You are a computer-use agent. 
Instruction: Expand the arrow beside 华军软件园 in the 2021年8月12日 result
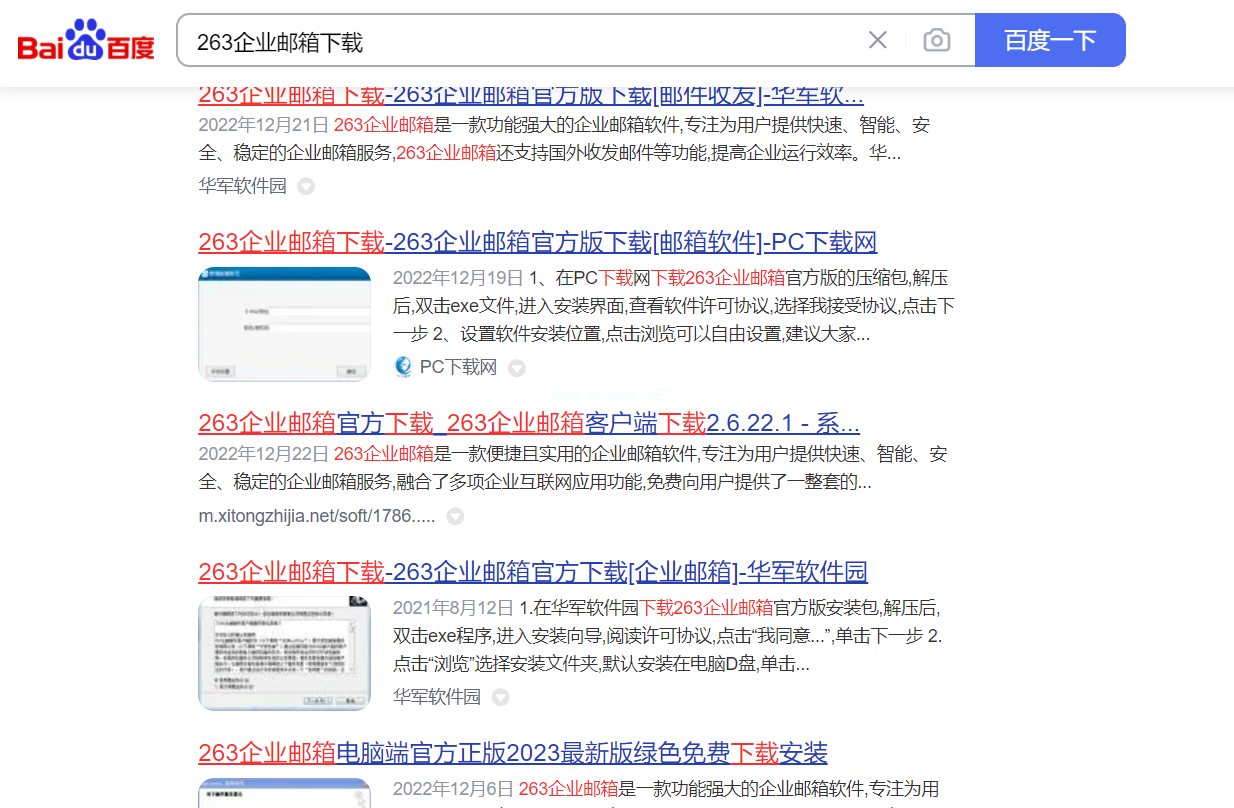click(500, 697)
